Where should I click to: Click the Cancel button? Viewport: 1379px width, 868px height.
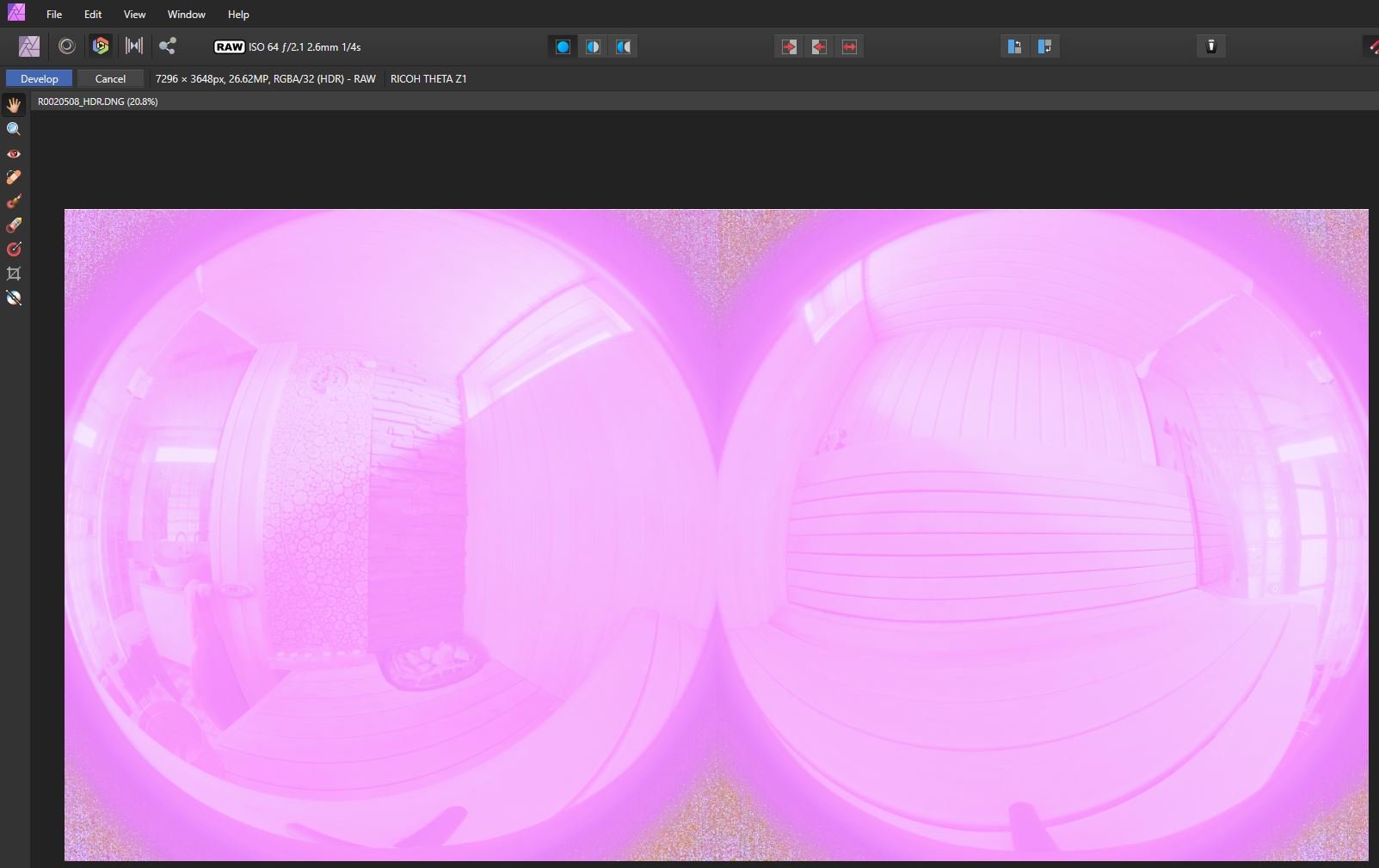pos(110,78)
